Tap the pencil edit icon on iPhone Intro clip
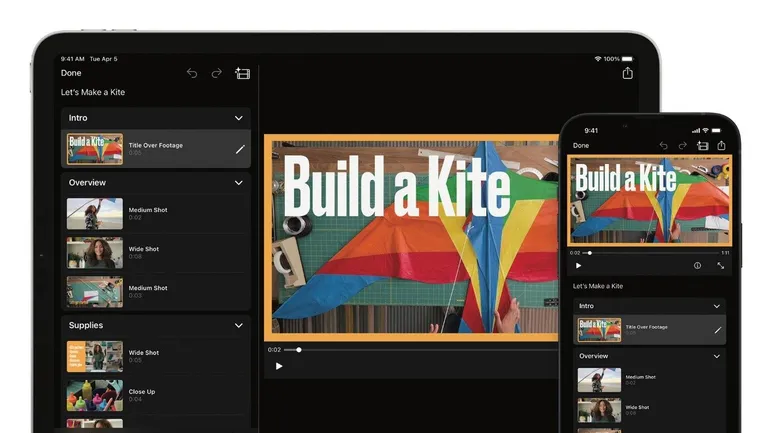 coord(717,330)
